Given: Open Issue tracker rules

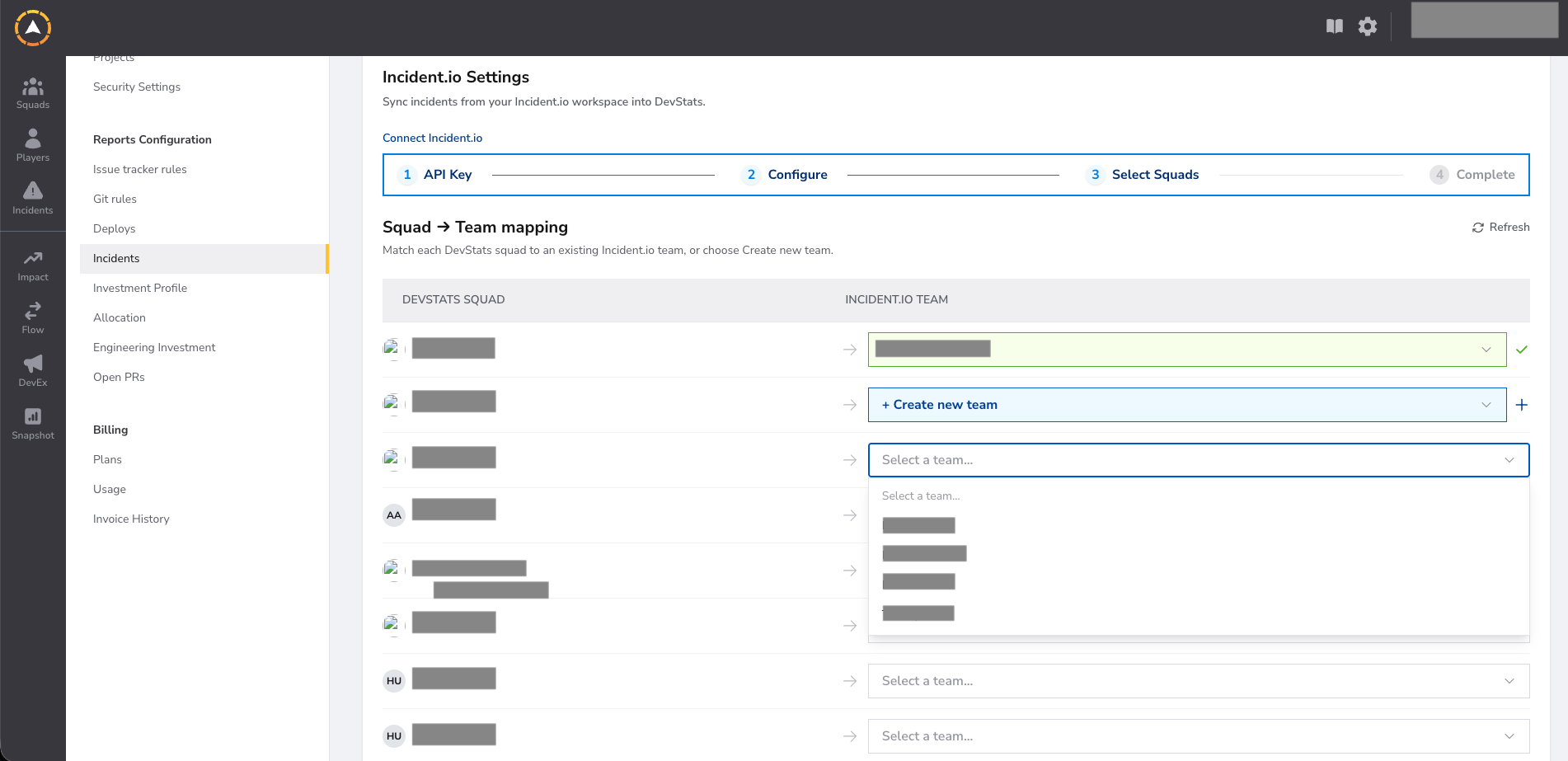Looking at the screenshot, I should coord(140,170).
